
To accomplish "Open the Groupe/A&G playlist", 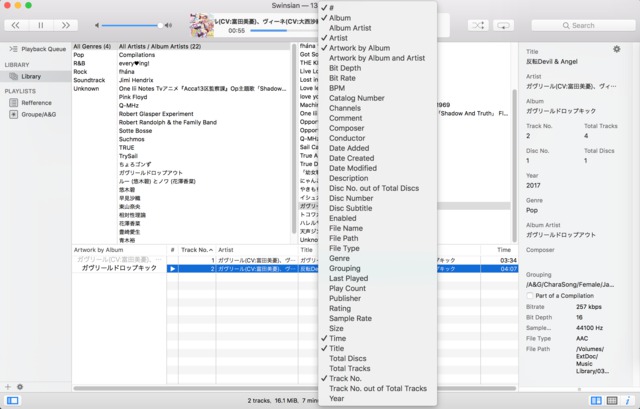I will [x=40, y=114].
